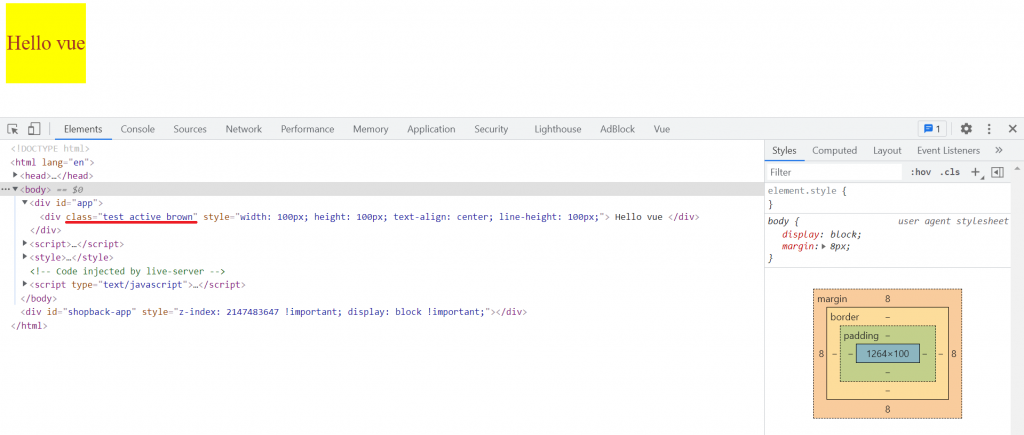The image size is (1024, 435).
Task: Open the Sources tab
Action: (x=190, y=129)
